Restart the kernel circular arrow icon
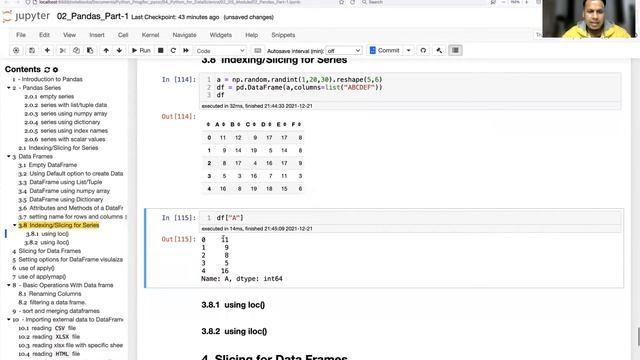640x360 pixels. pos(173,51)
